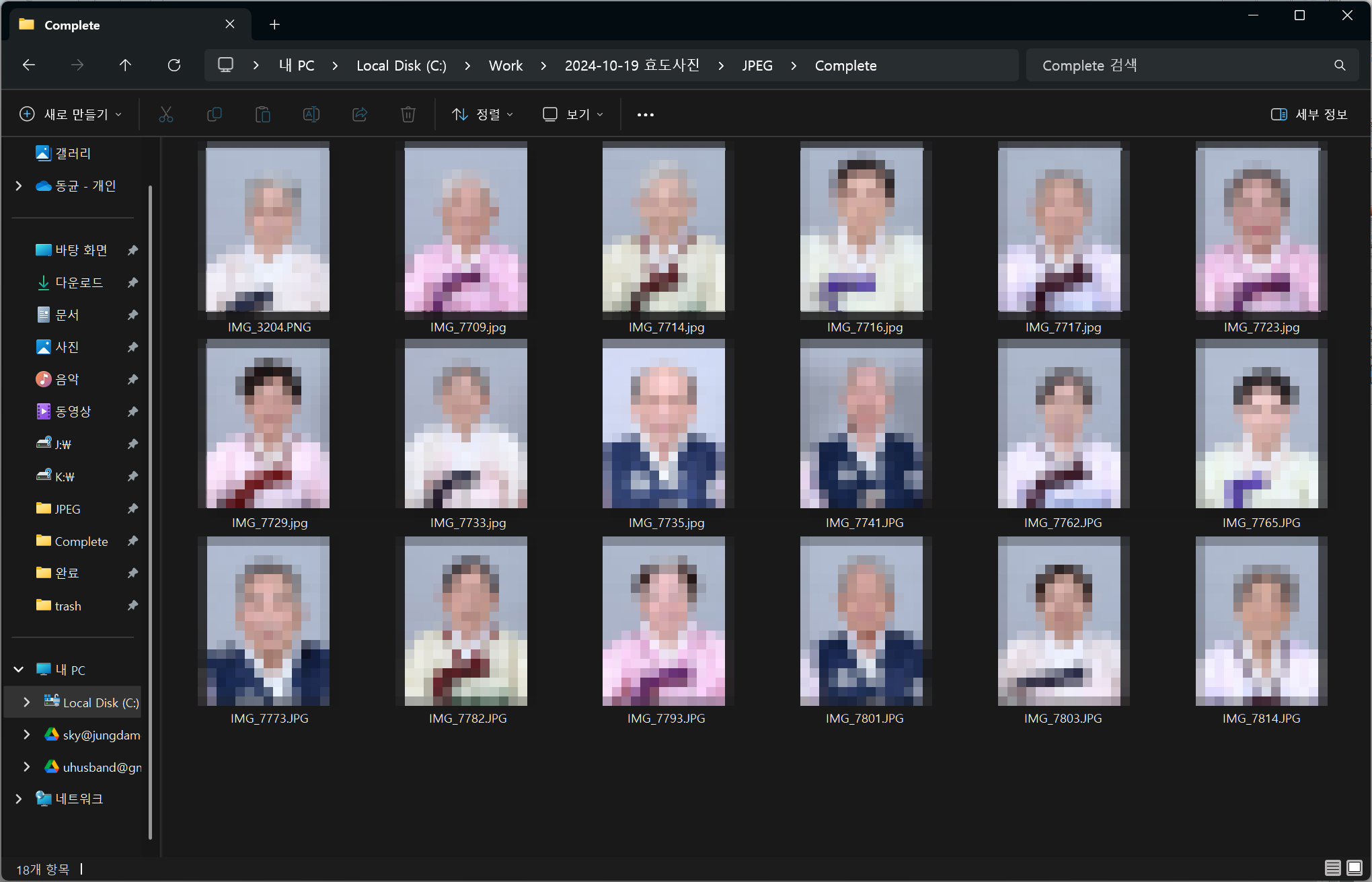Open the three-dots more options menu

click(645, 114)
